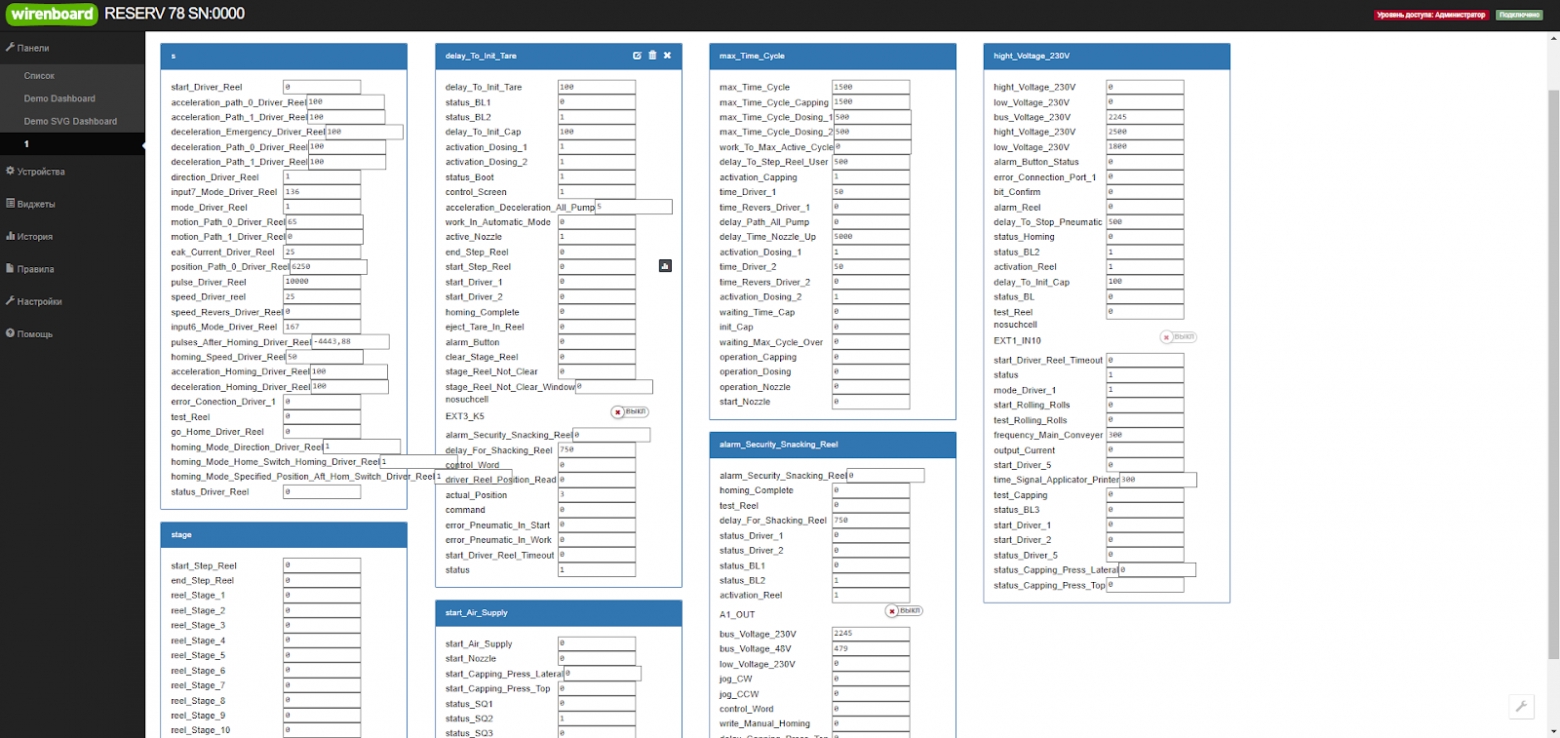Click the edit icon on delay_To_Init_Tare widget
The width and height of the screenshot is (1560, 738).
click(x=637, y=56)
